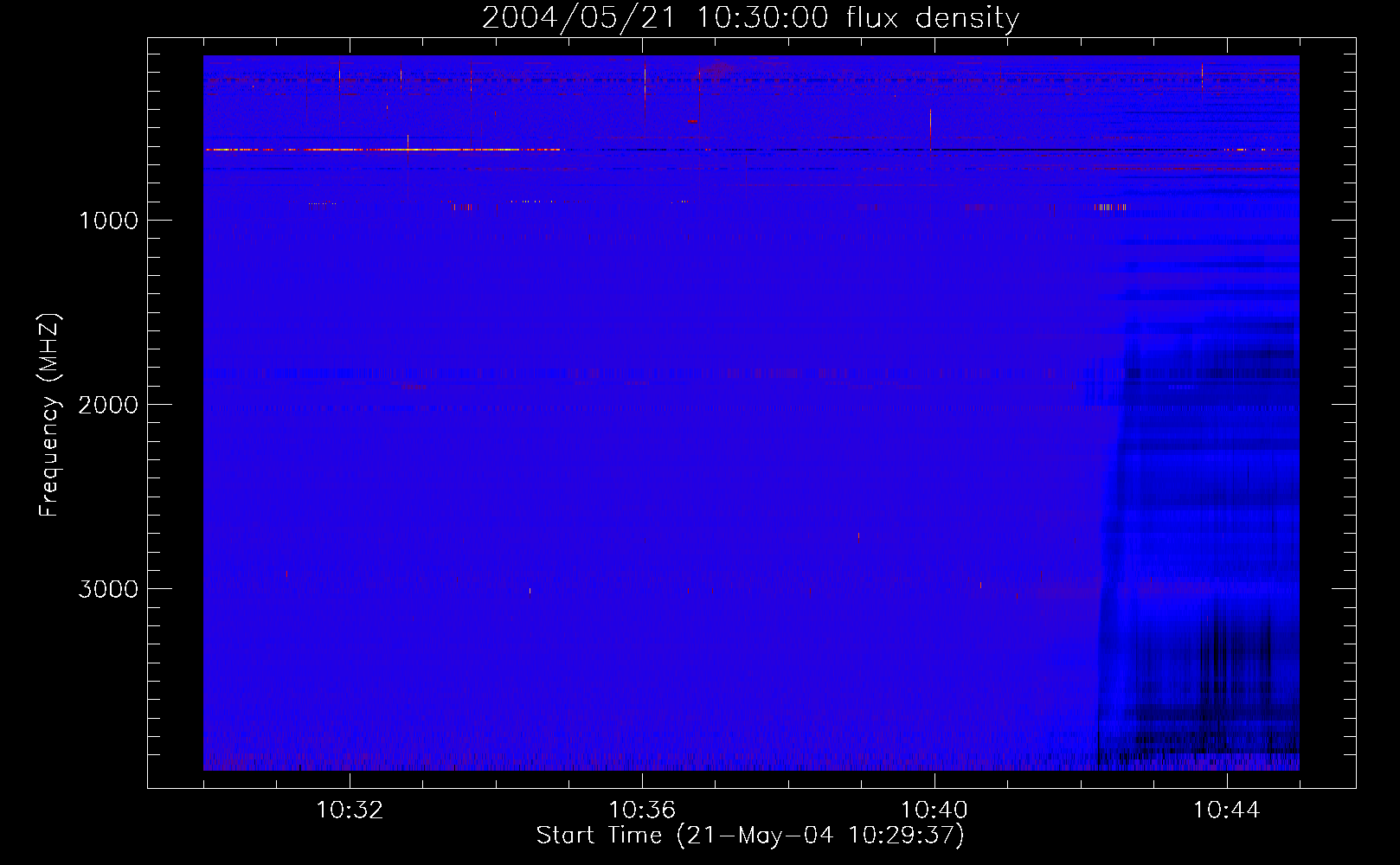The height and width of the screenshot is (865, 1400).
Task: Click the 'Start Time (21-May-04 10:29:37)' label
Action: click(x=750, y=836)
